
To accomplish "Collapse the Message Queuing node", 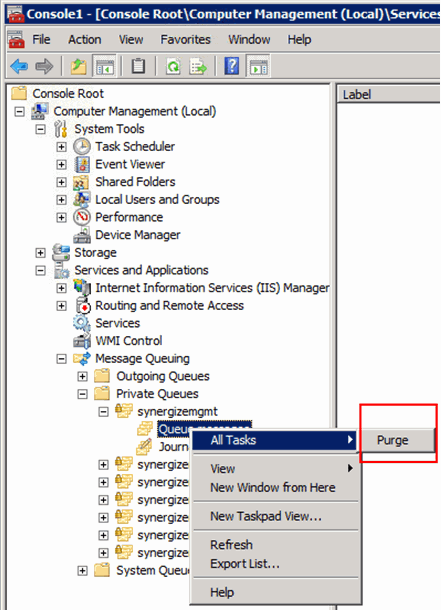I will (61, 359).
